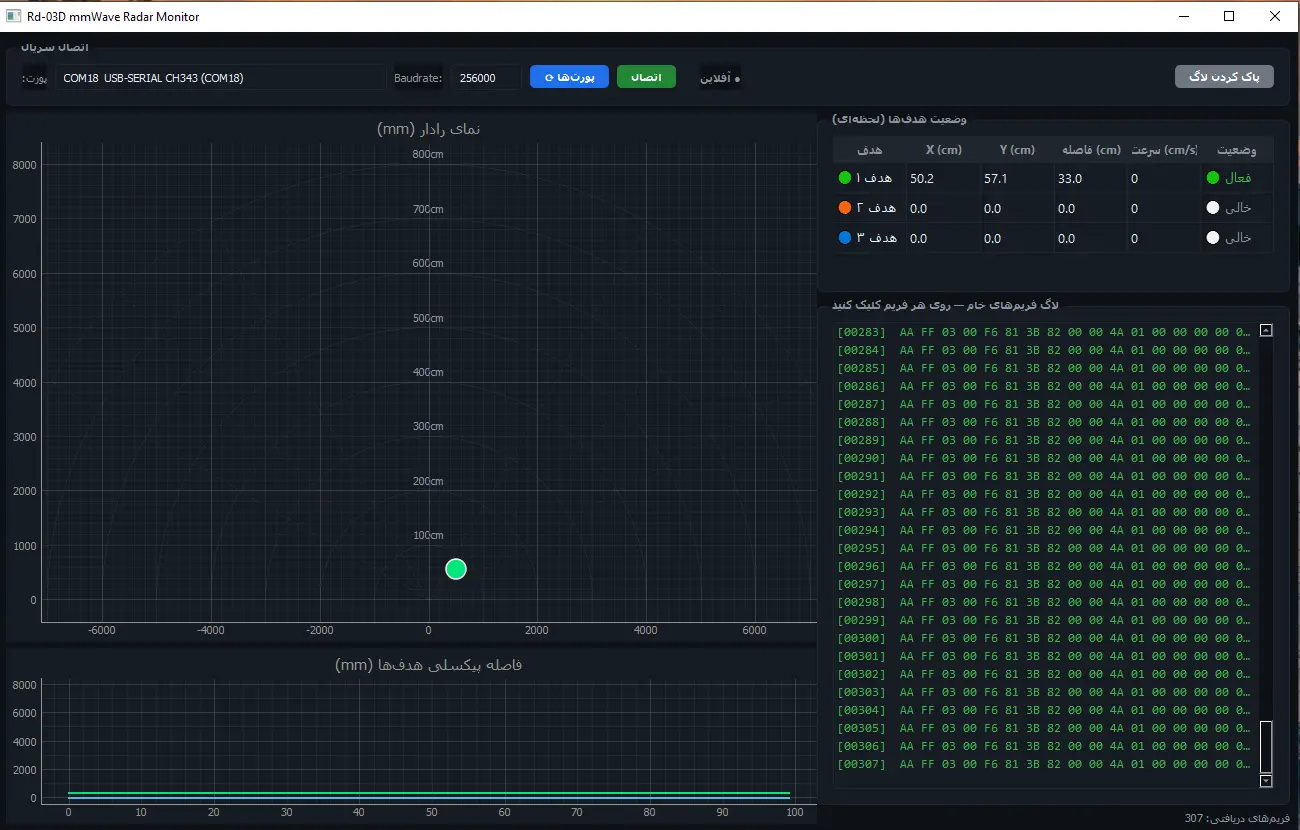Select log frame [00294]

[1044, 530]
